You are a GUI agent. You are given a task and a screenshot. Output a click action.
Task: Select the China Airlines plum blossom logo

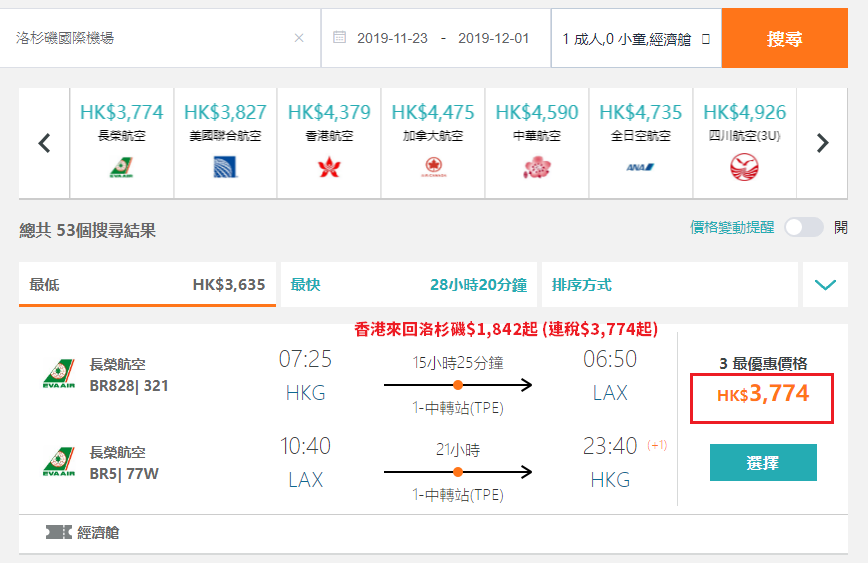pos(536,167)
